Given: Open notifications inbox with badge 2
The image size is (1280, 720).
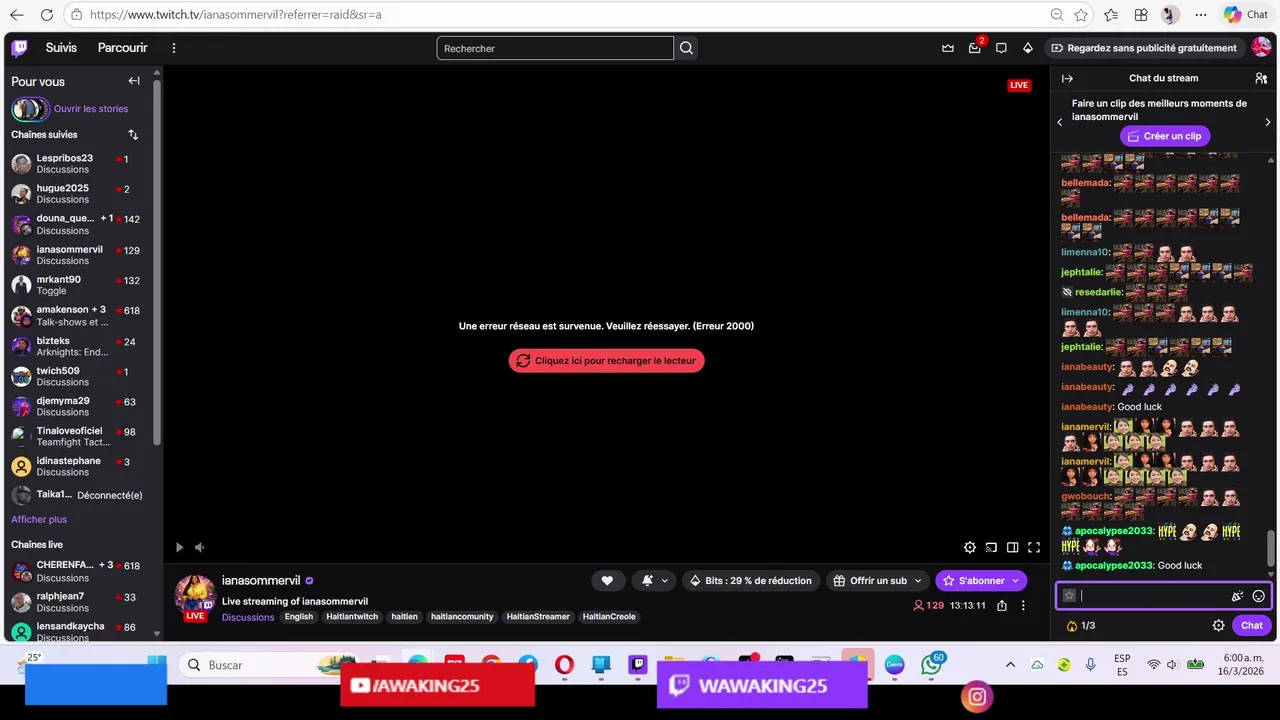Looking at the screenshot, I should point(975,48).
